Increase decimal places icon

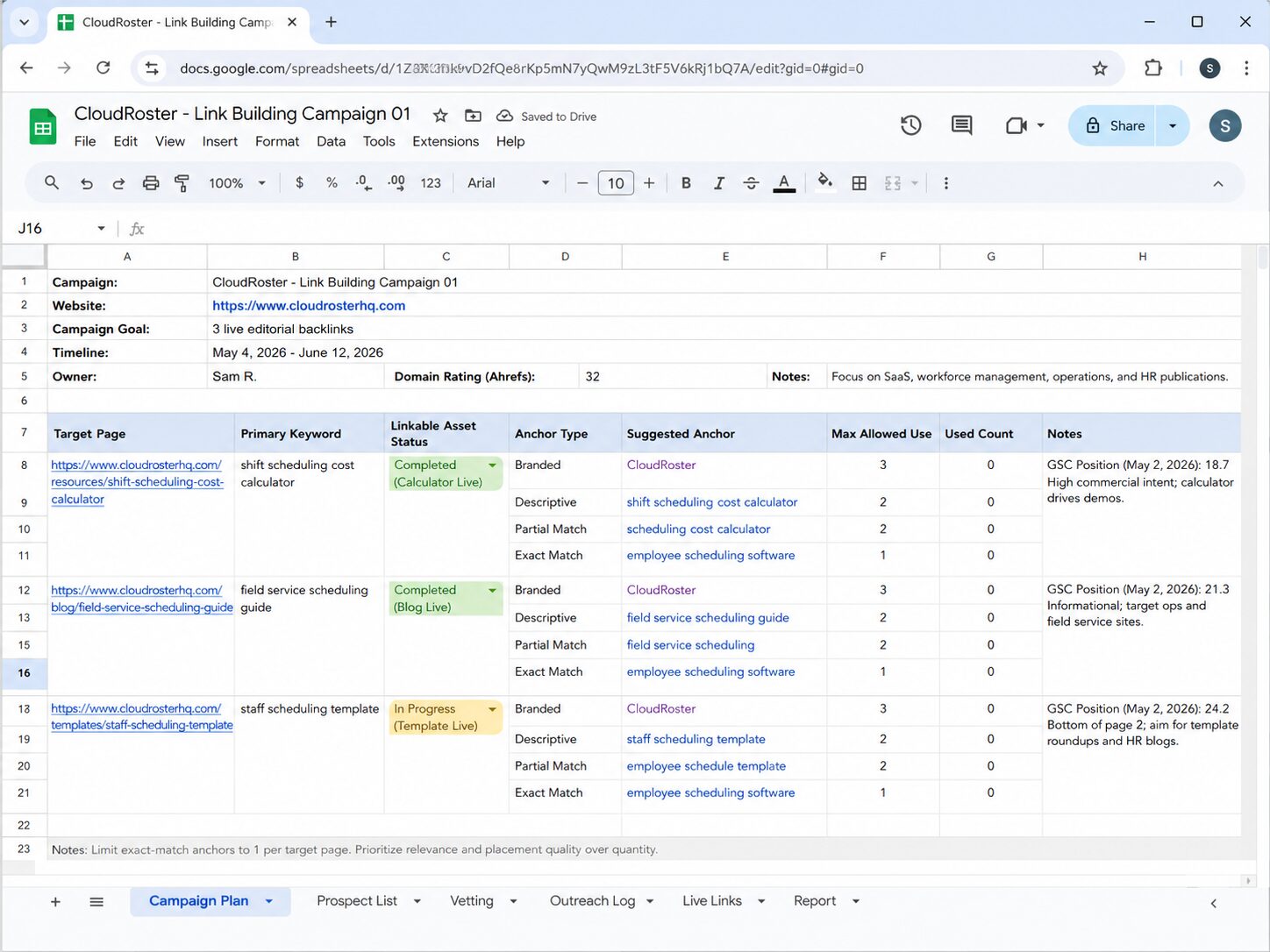[396, 182]
